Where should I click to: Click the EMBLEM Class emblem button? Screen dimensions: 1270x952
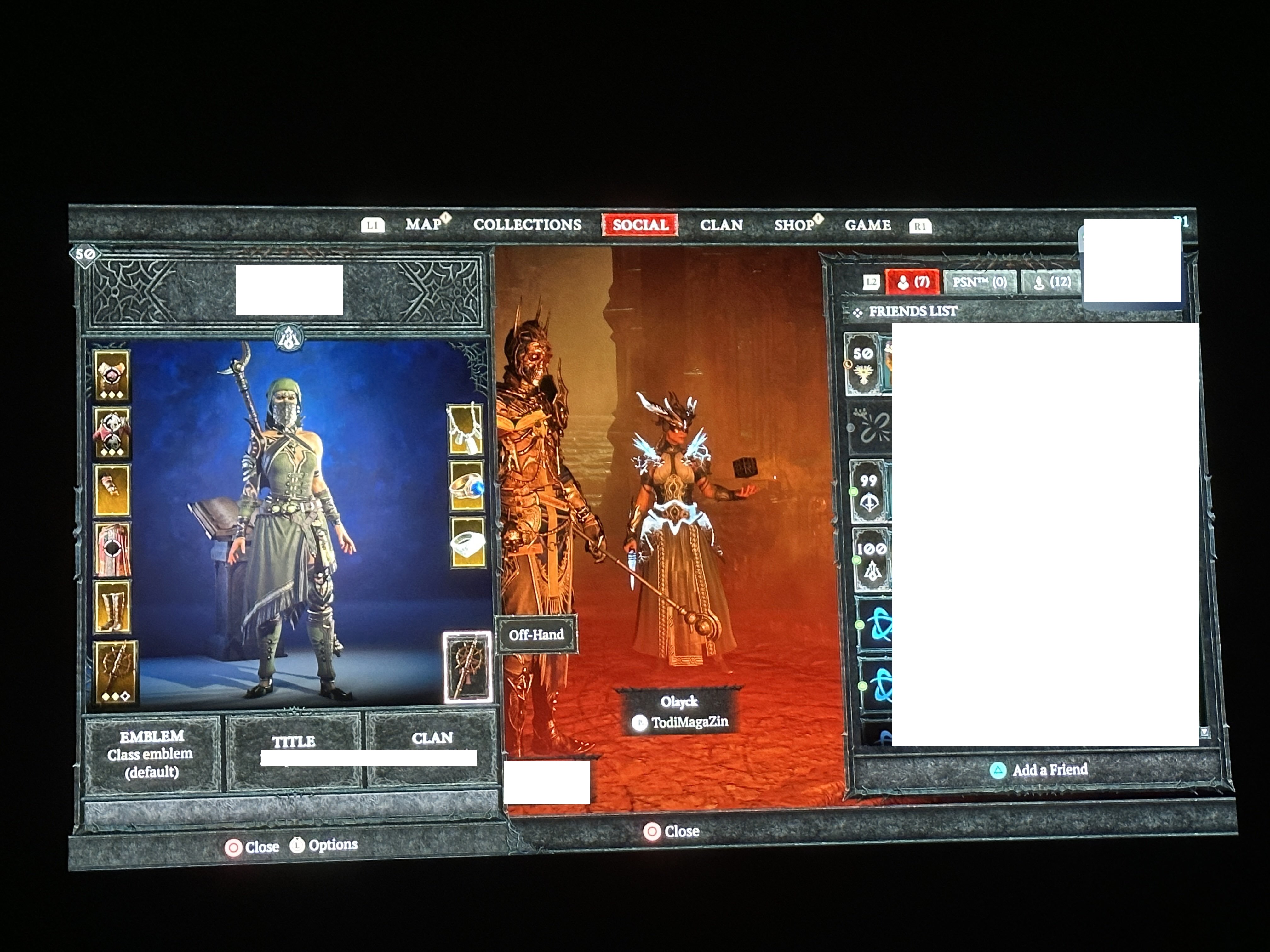pyautogui.click(x=152, y=753)
